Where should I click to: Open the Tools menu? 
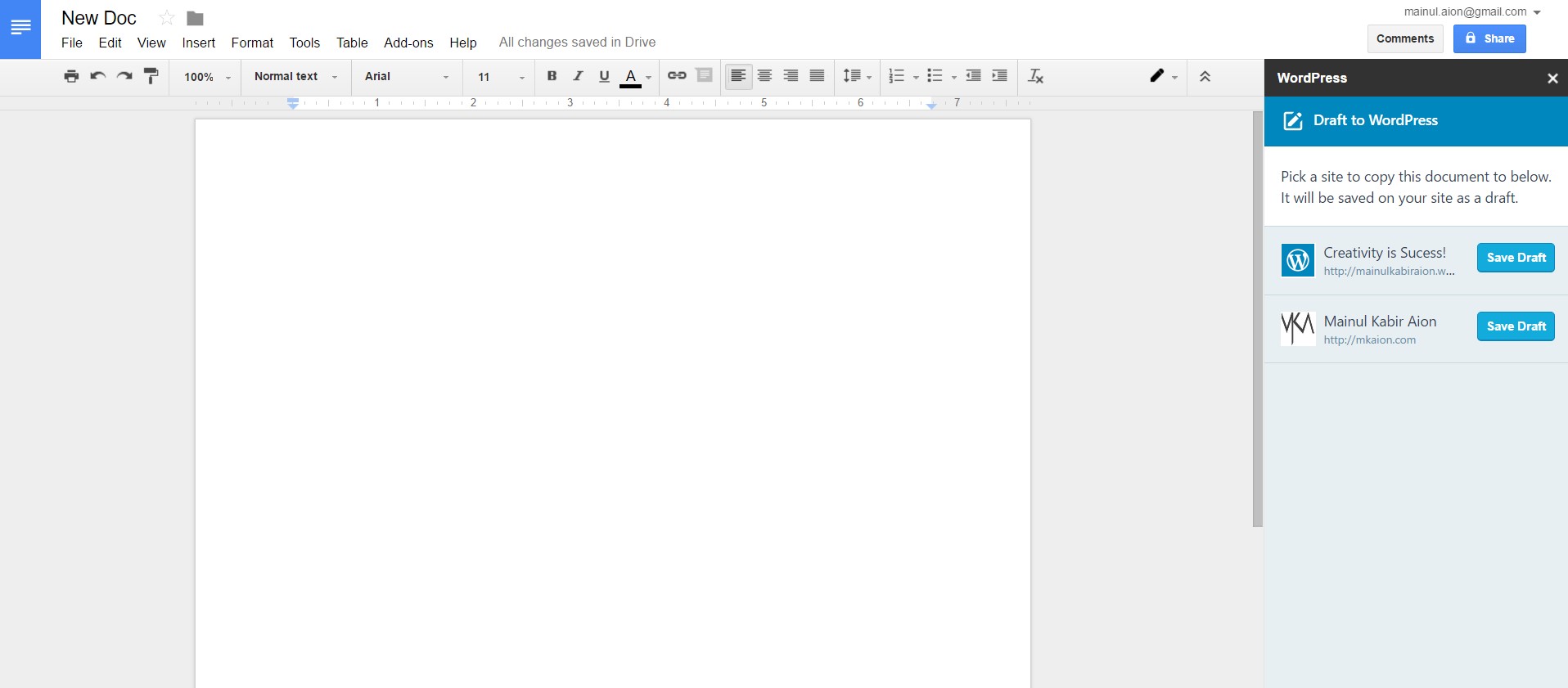(x=304, y=43)
